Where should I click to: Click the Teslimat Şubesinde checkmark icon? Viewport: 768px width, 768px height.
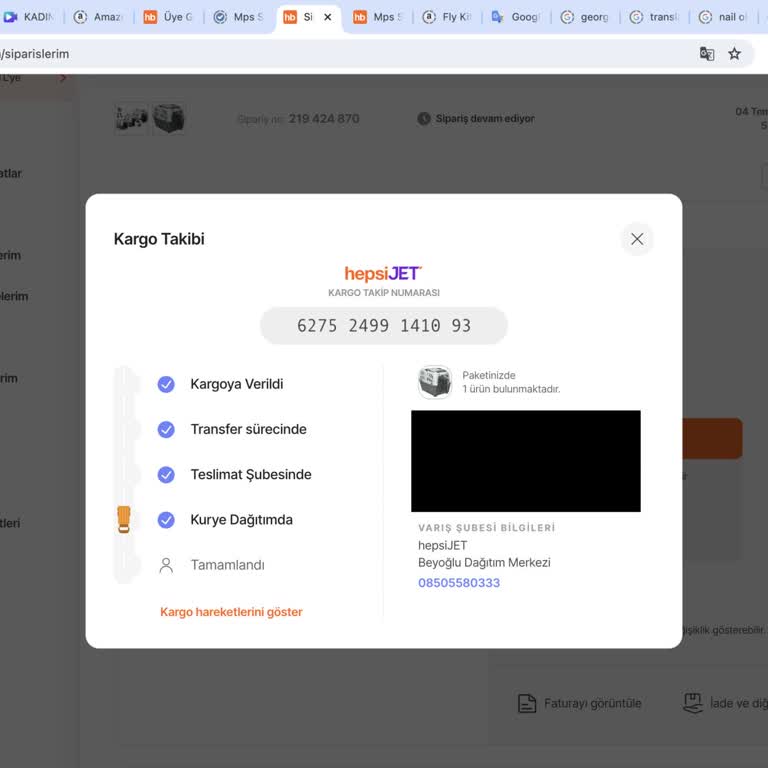[166, 475]
